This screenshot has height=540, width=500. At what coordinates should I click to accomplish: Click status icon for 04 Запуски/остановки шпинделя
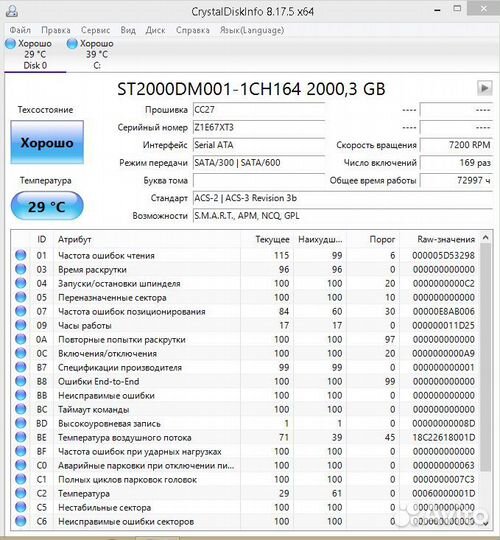(x=21, y=283)
